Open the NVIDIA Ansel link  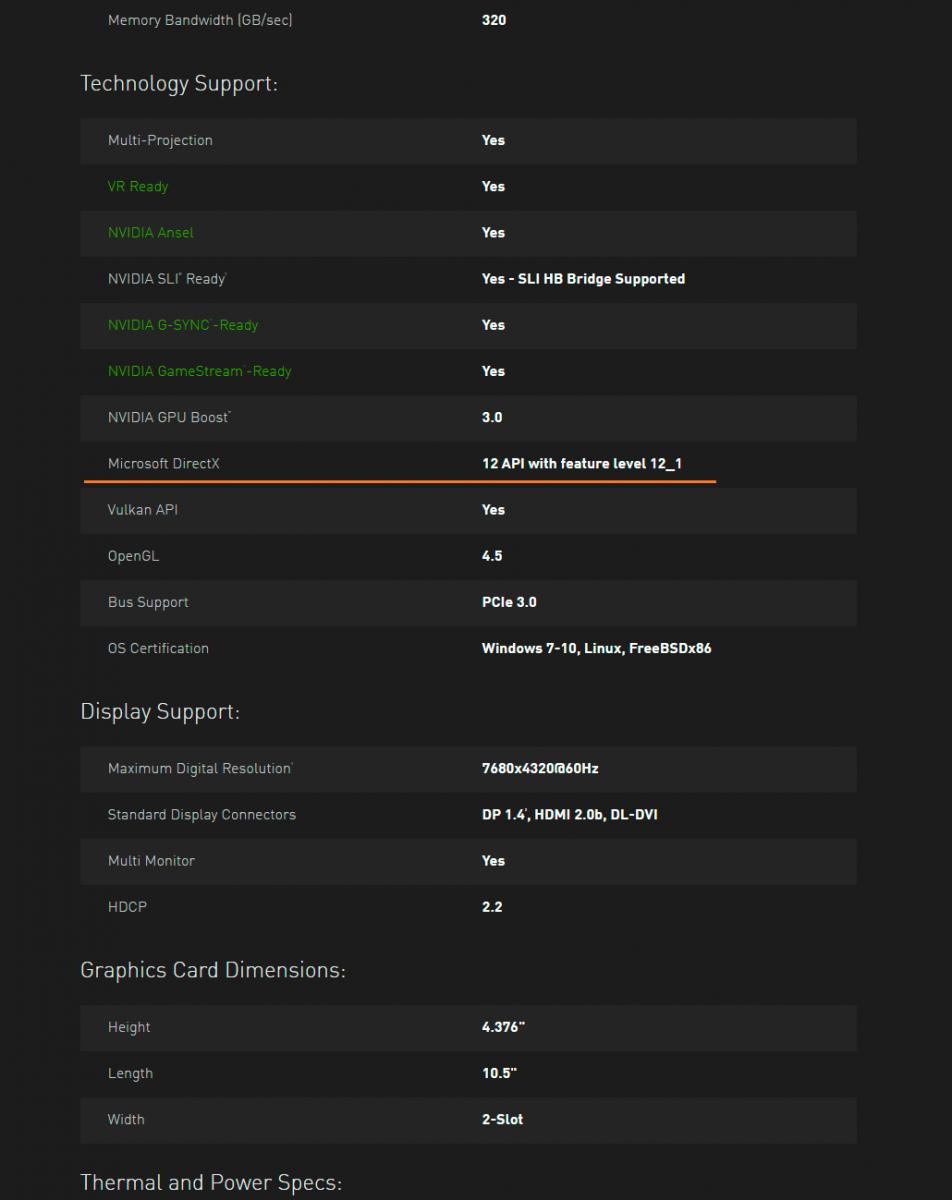pos(151,233)
